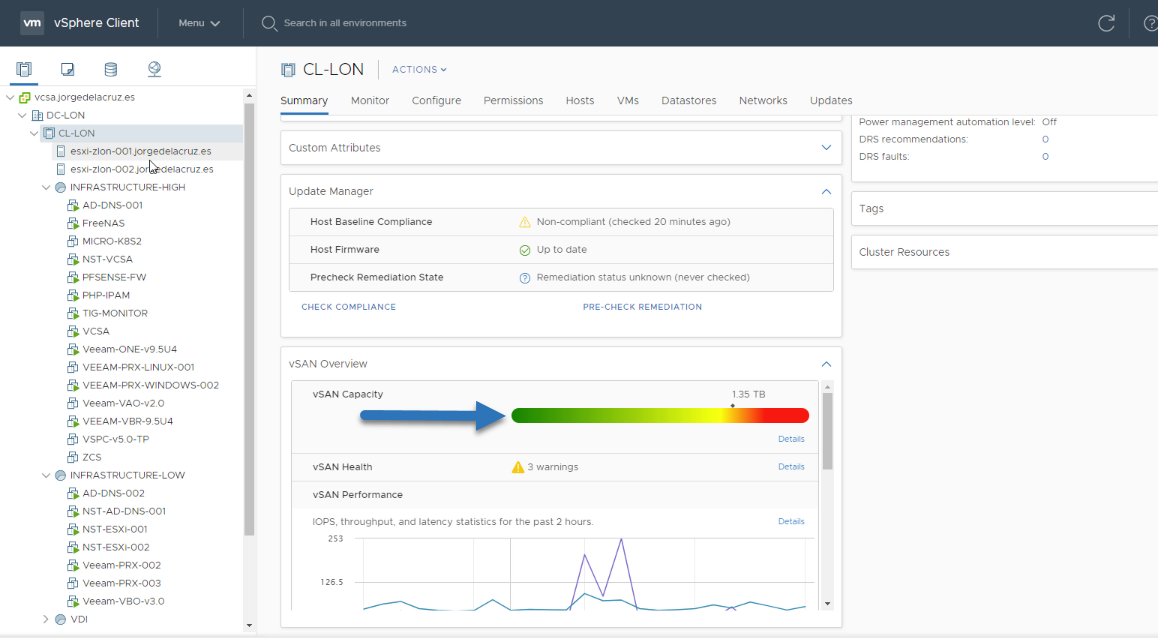Switch to the Monitor tab
Image resolution: width=1158 pixels, height=643 pixels.
coord(370,100)
